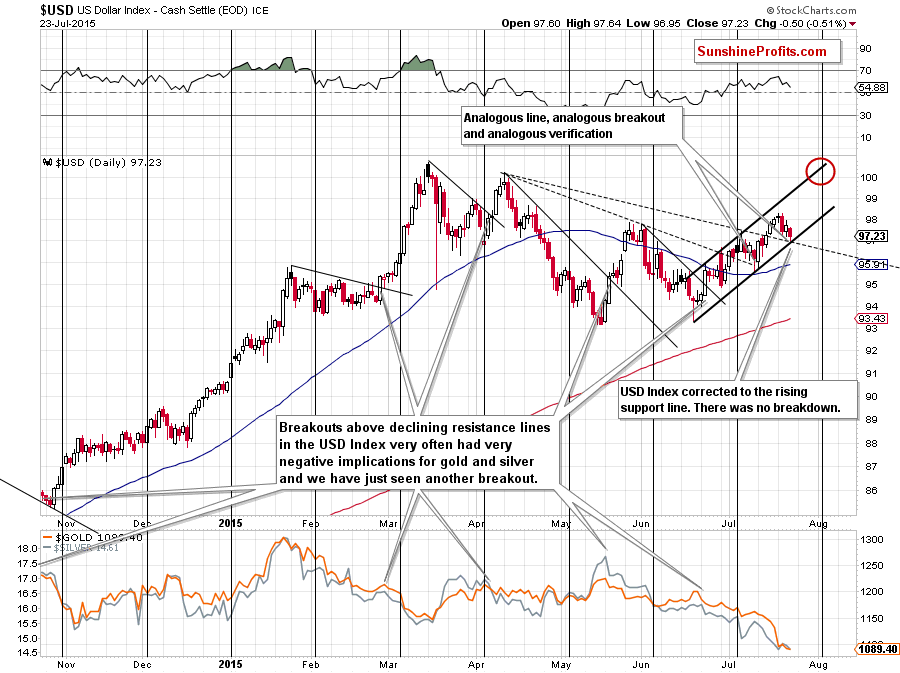Click the orange gold price tag 1089.40
The width and height of the screenshot is (900, 673).
coord(877,649)
